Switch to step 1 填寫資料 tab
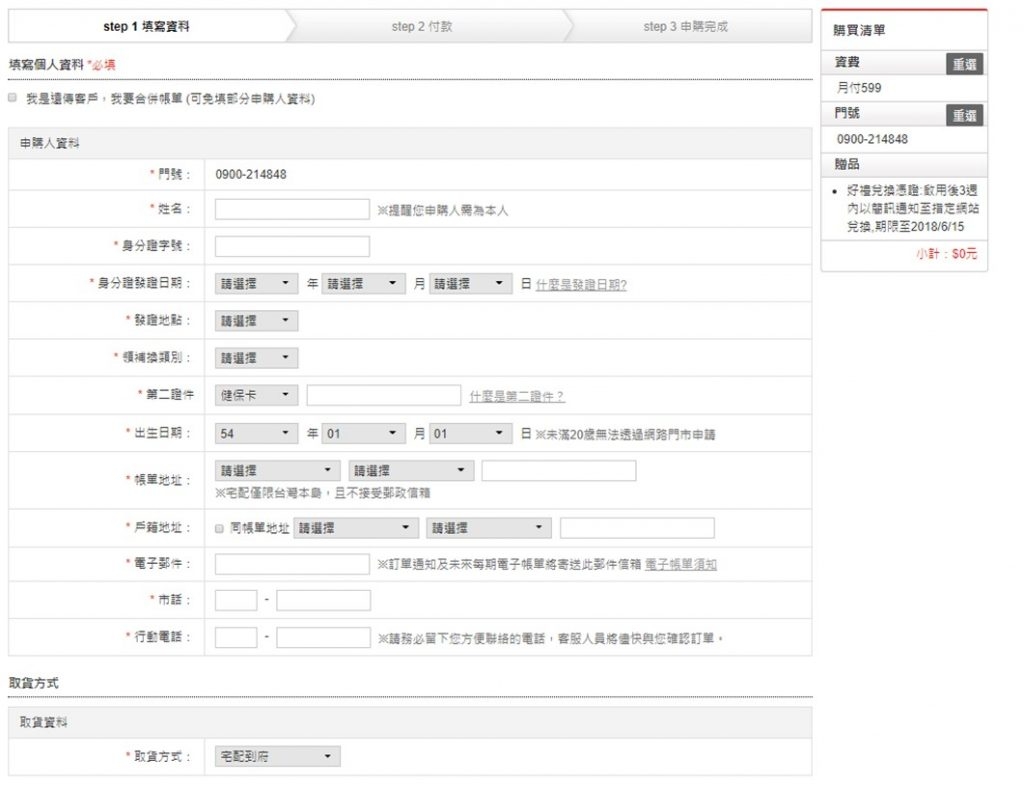1024x789 pixels. click(146, 27)
